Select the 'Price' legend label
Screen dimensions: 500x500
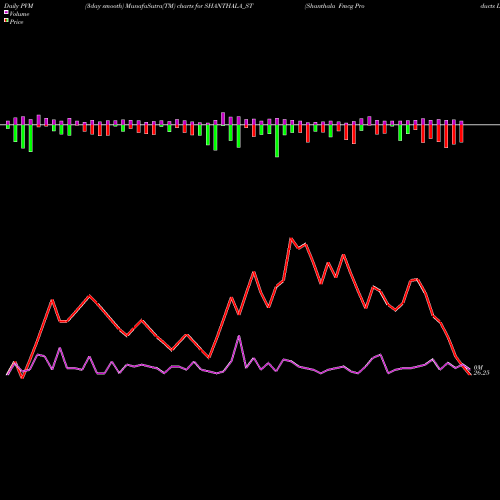click(16, 22)
